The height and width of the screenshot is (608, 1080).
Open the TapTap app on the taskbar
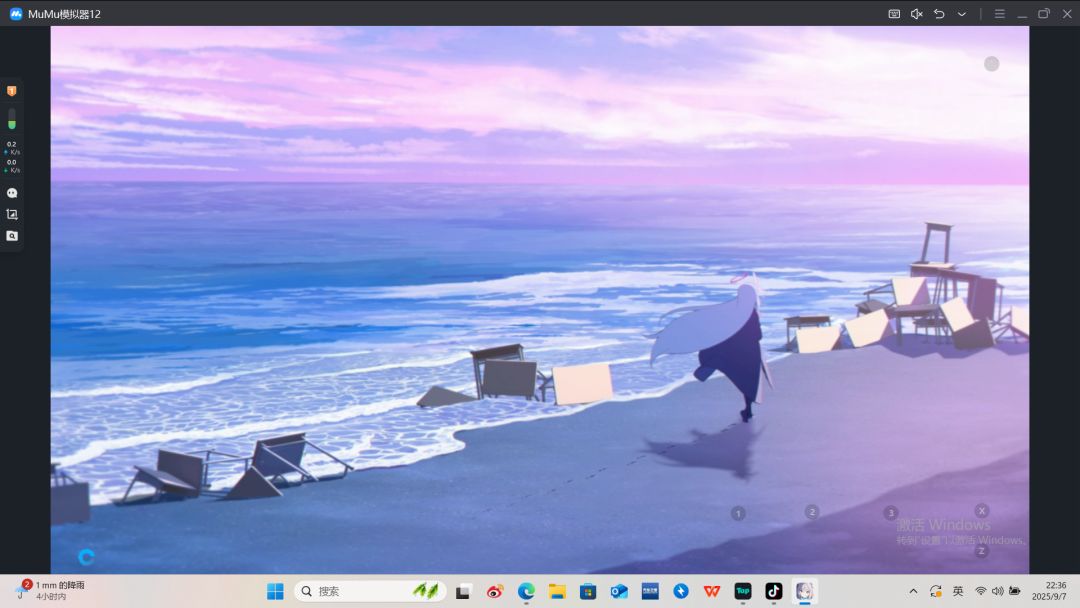(742, 591)
